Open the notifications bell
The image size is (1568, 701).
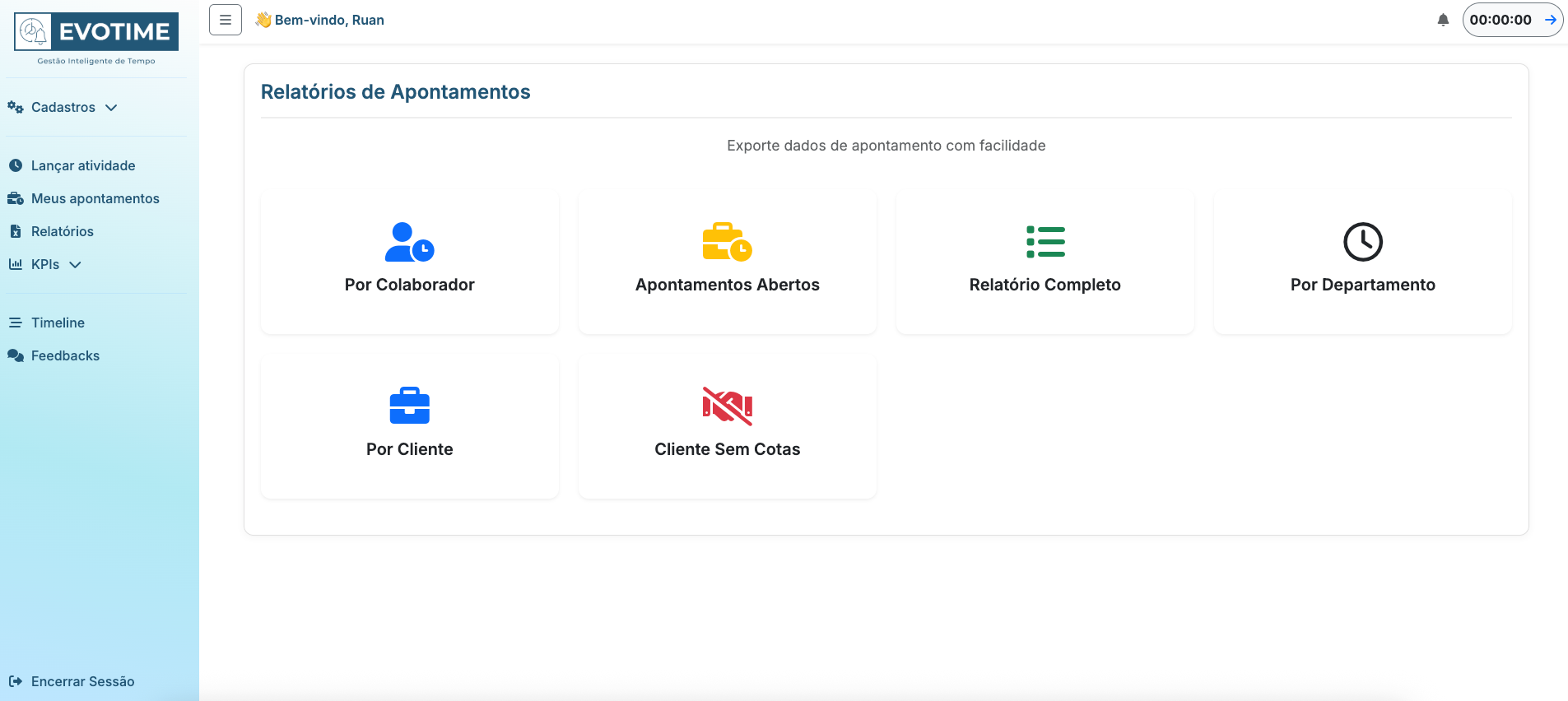coord(1443,20)
